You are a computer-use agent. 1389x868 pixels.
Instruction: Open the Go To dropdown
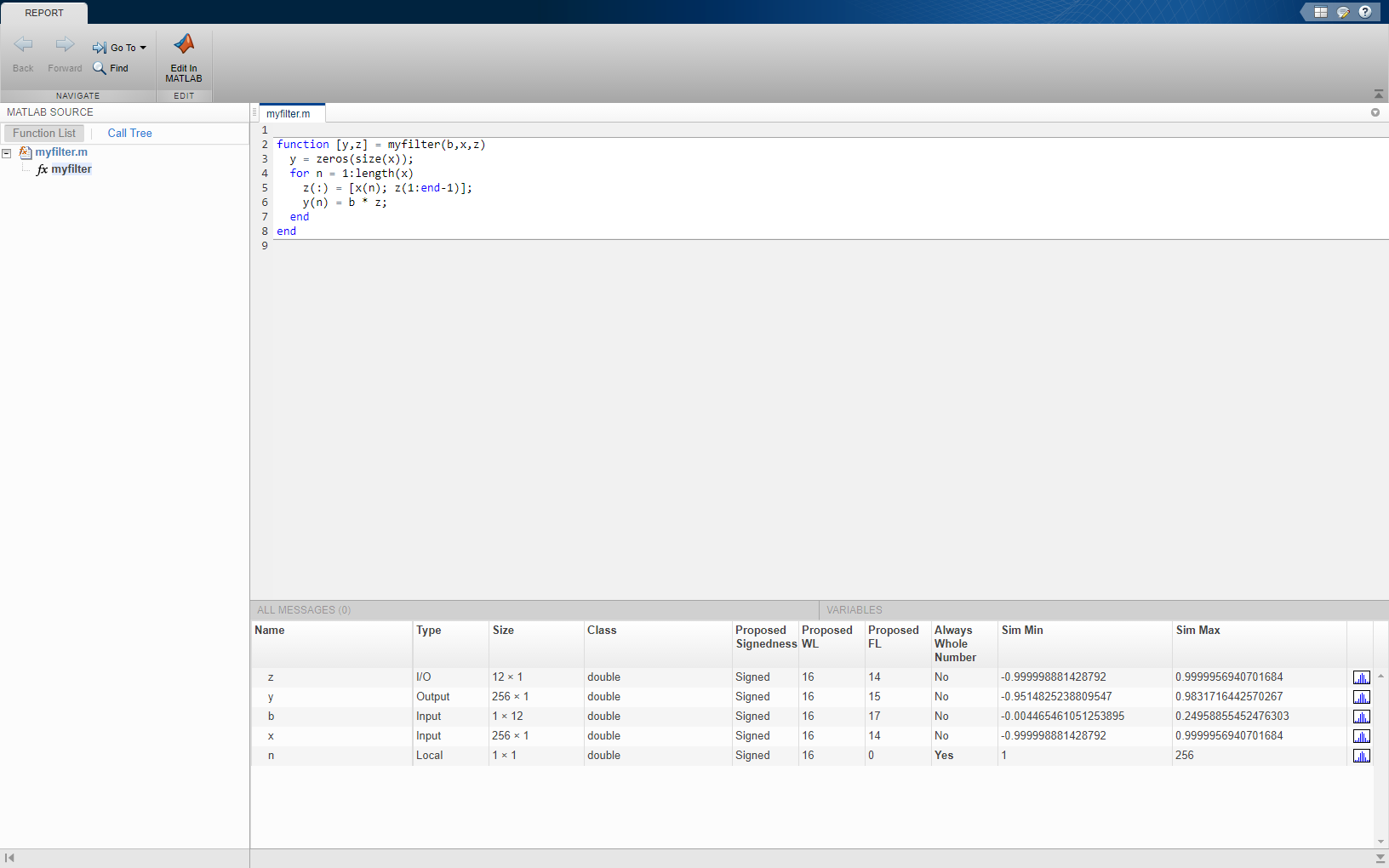120,48
